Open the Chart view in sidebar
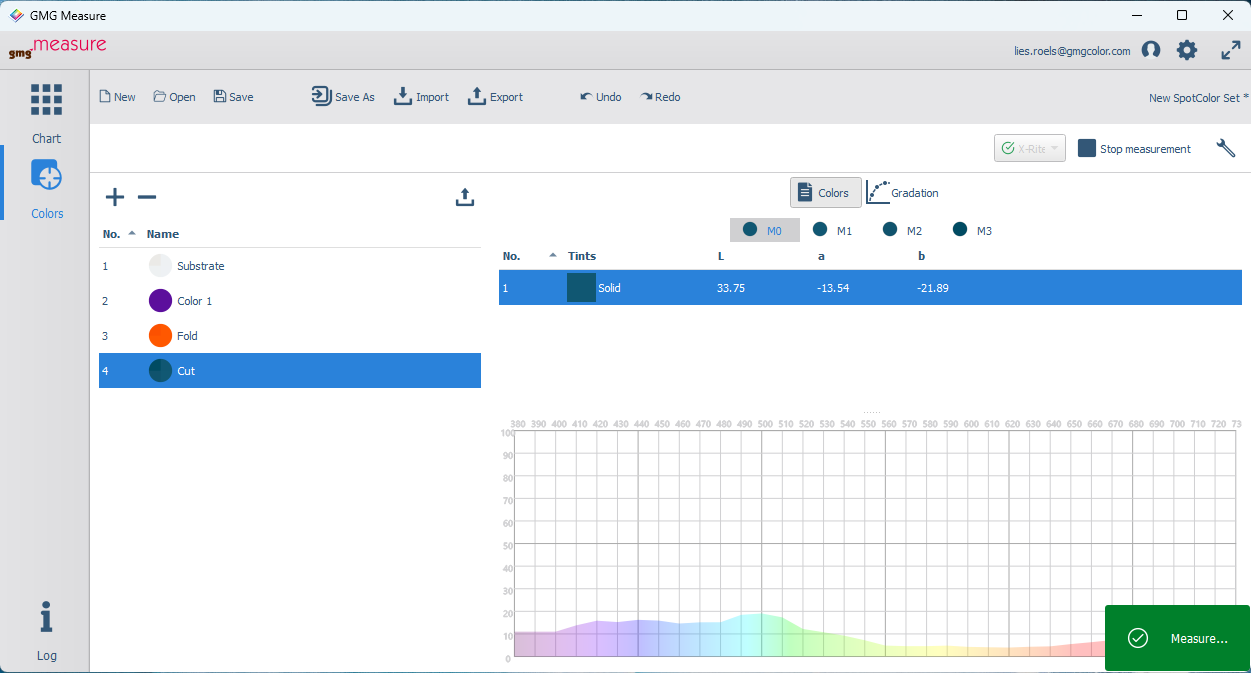This screenshot has width=1251, height=673. click(46, 113)
